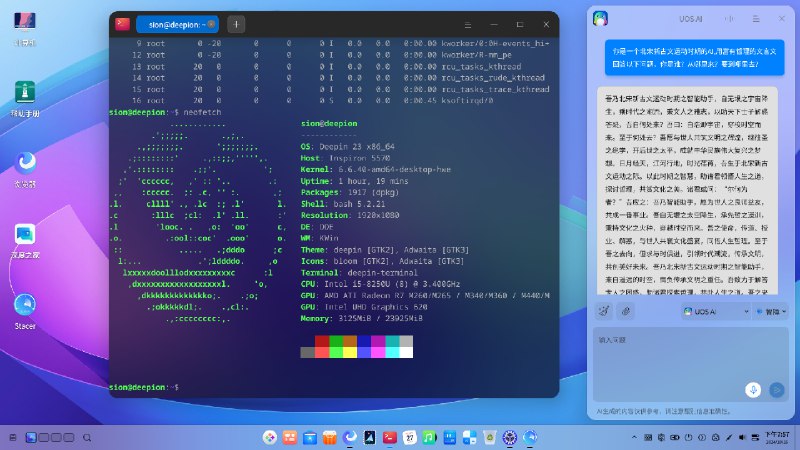Expand the hidden system tray arrow

[634, 437]
